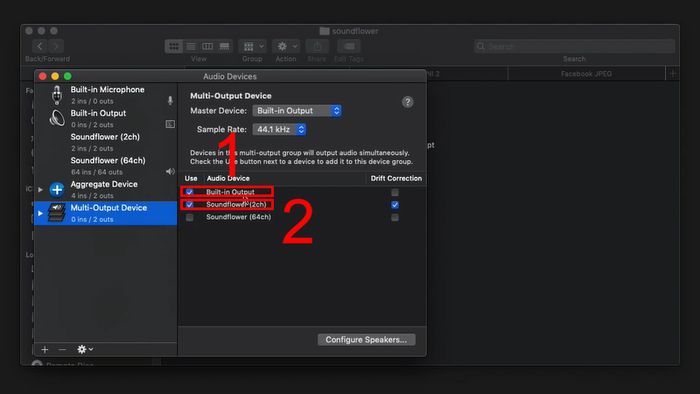
Task: Open the Finder Group menu button
Action: pos(253,46)
